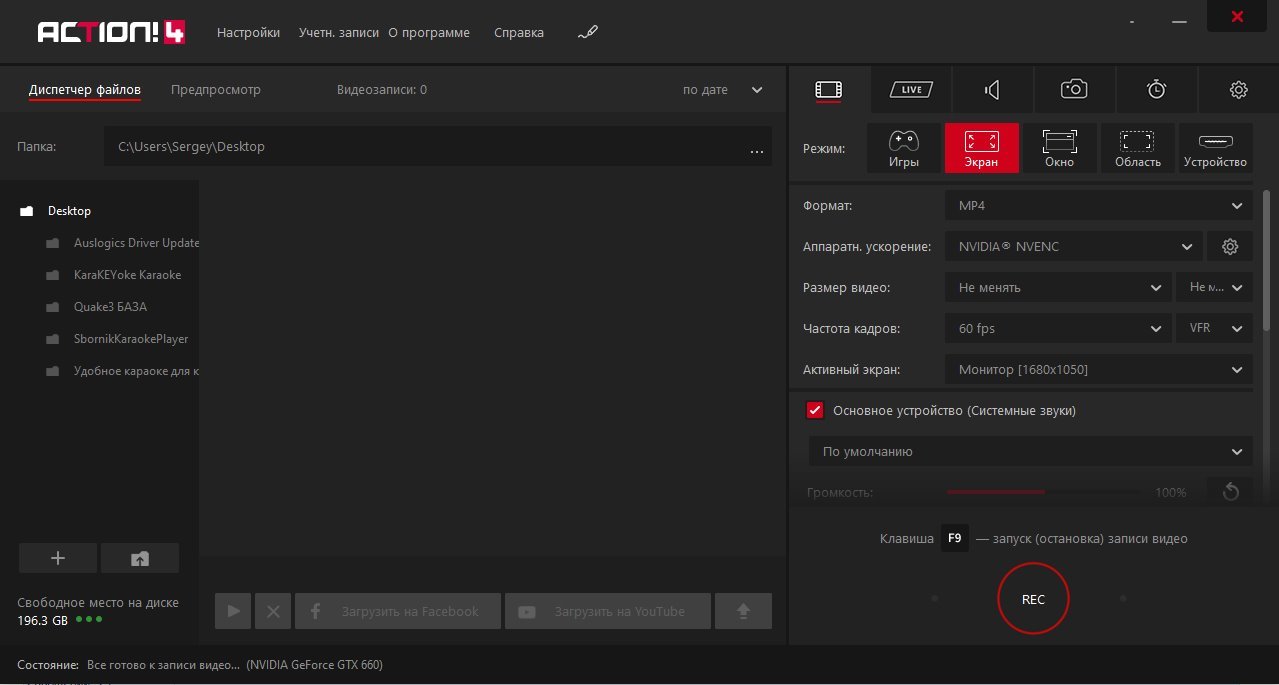Viewport: 1279px width, 685px height.
Task: Click the upload arrow button
Action: (744, 611)
